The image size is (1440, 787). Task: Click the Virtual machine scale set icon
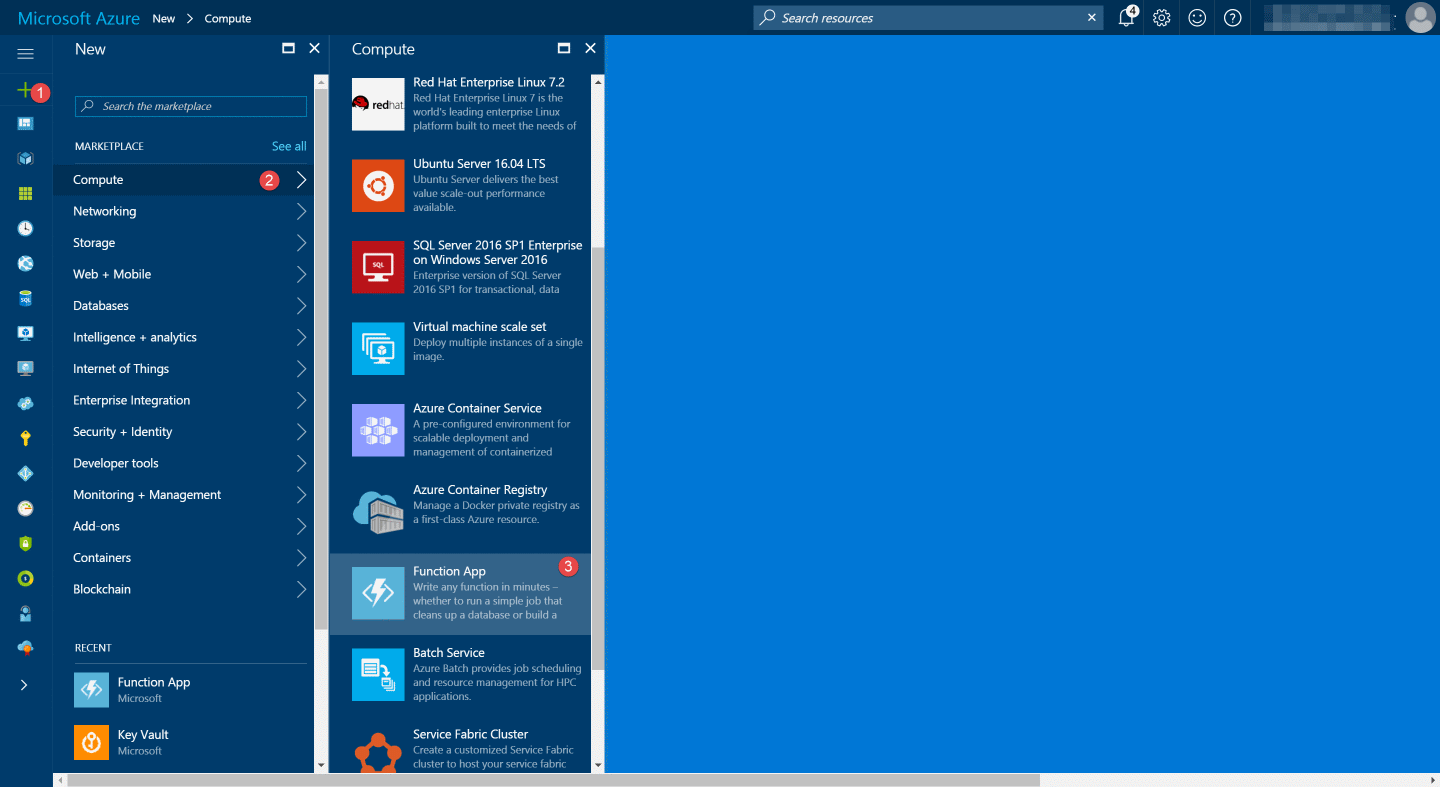tap(378, 348)
